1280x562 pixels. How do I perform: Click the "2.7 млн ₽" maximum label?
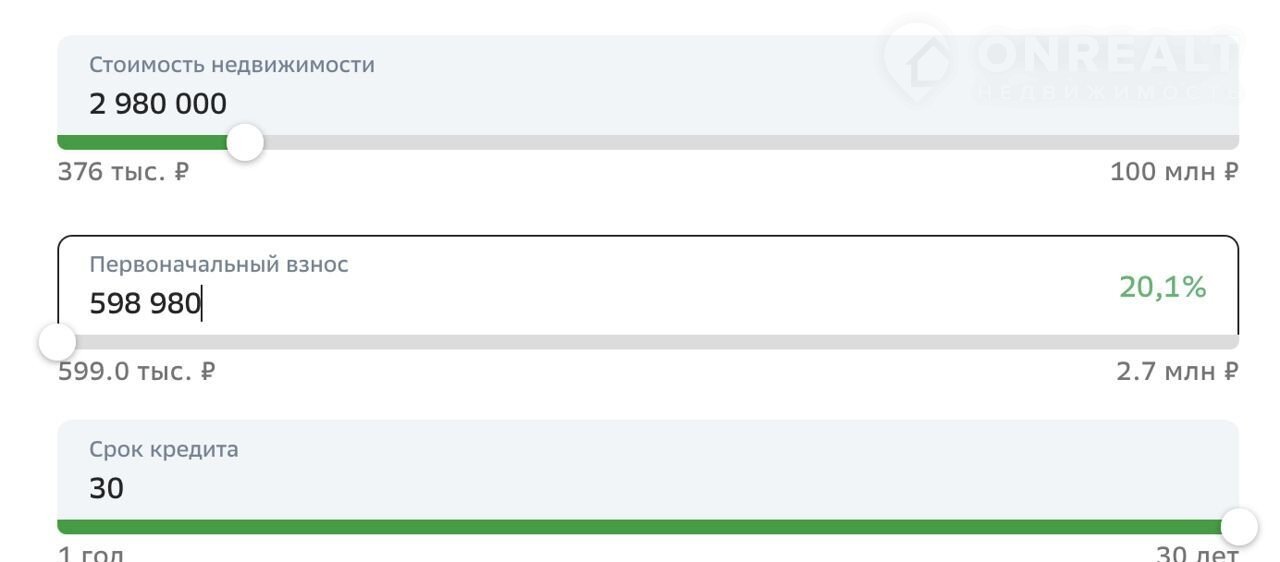[x=1177, y=372]
